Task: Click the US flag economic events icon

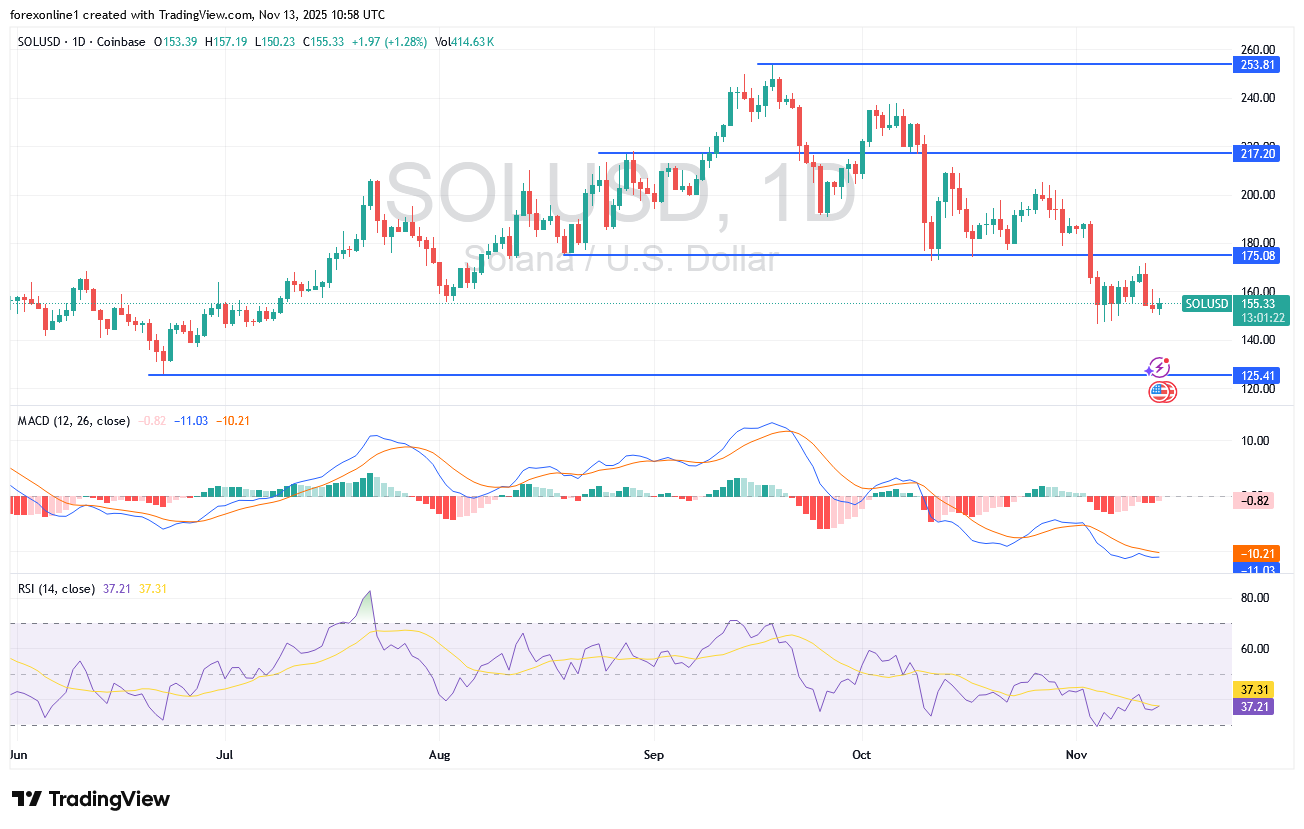Action: point(1162,392)
